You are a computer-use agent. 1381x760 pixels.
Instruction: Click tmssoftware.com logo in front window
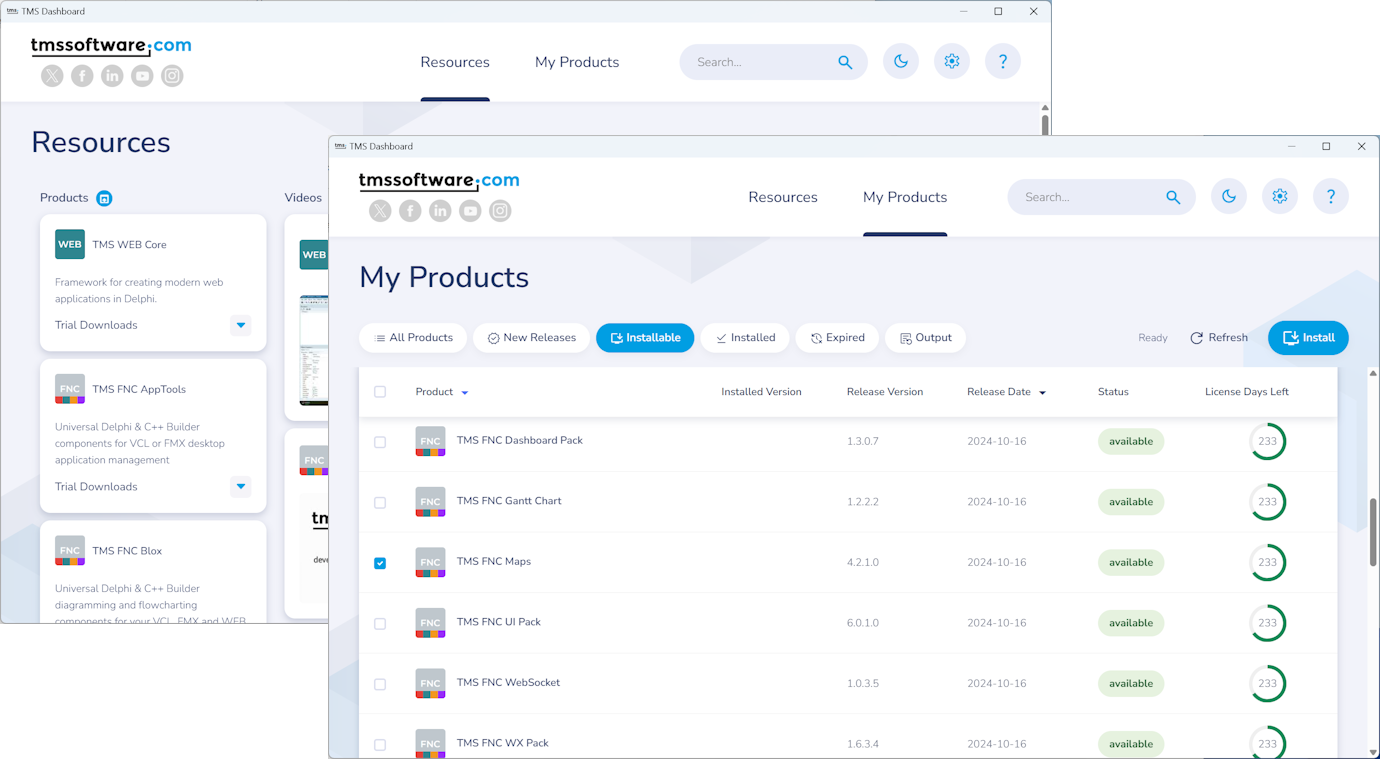click(x=439, y=181)
